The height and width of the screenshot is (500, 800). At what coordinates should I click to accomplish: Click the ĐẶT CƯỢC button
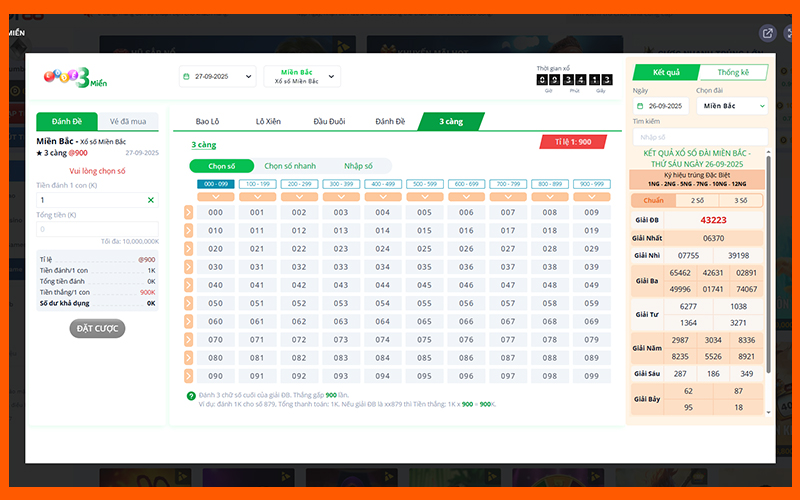[97, 329]
